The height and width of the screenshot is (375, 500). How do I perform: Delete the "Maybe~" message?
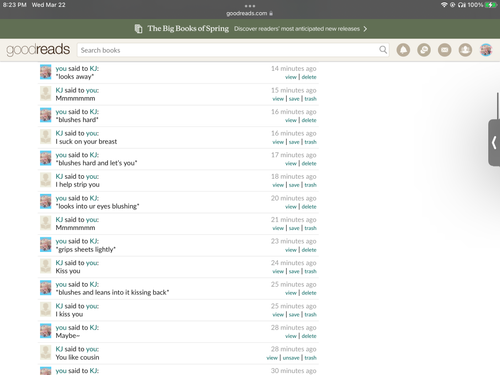pos(309,336)
